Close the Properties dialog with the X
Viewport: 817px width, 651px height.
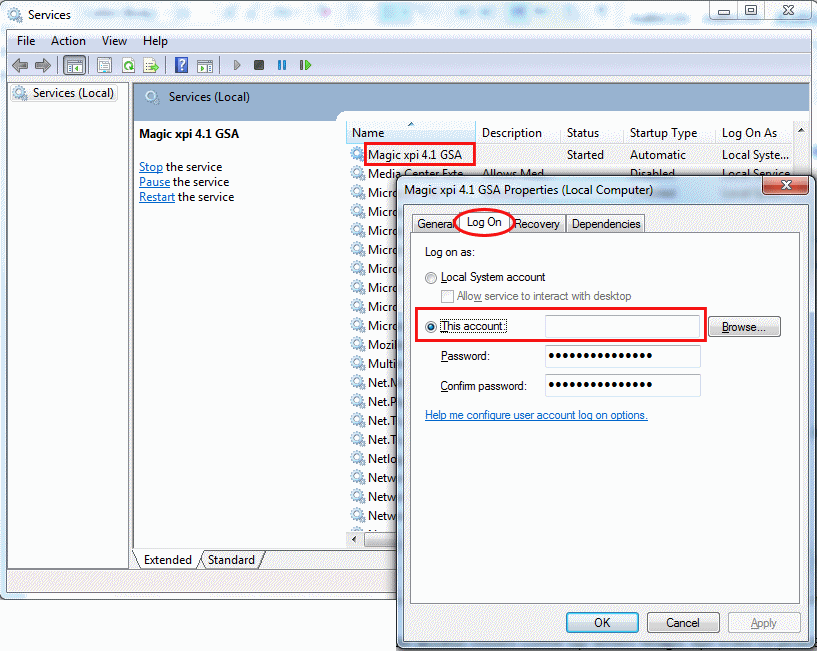click(x=786, y=185)
